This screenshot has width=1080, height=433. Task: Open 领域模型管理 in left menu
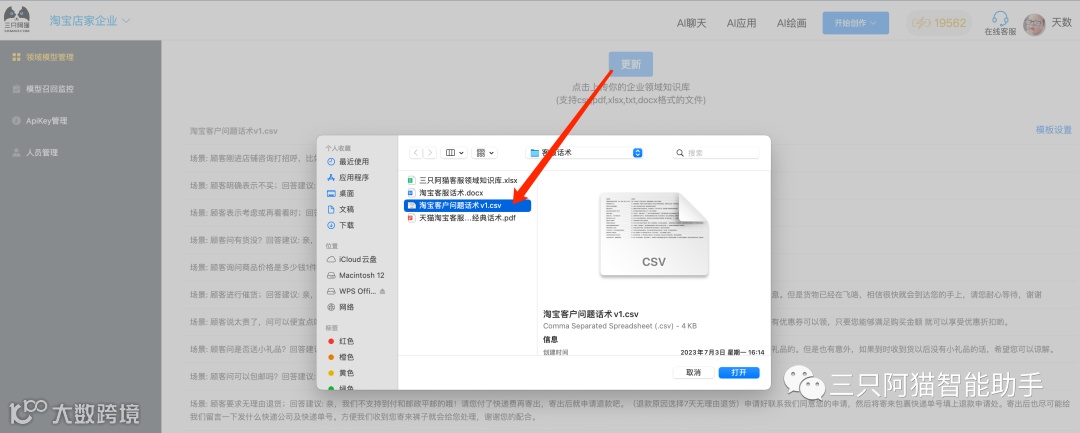43,57
